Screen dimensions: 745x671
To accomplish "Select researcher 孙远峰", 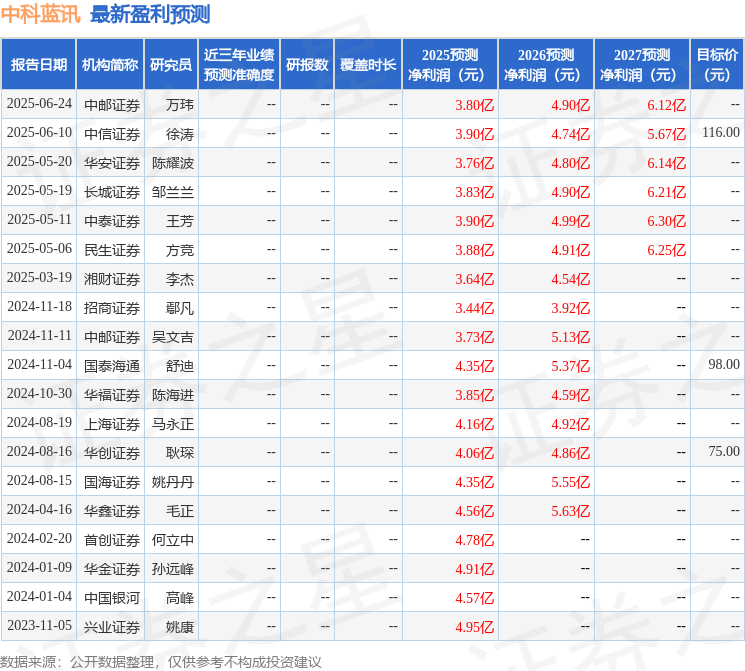I will (x=173, y=568).
